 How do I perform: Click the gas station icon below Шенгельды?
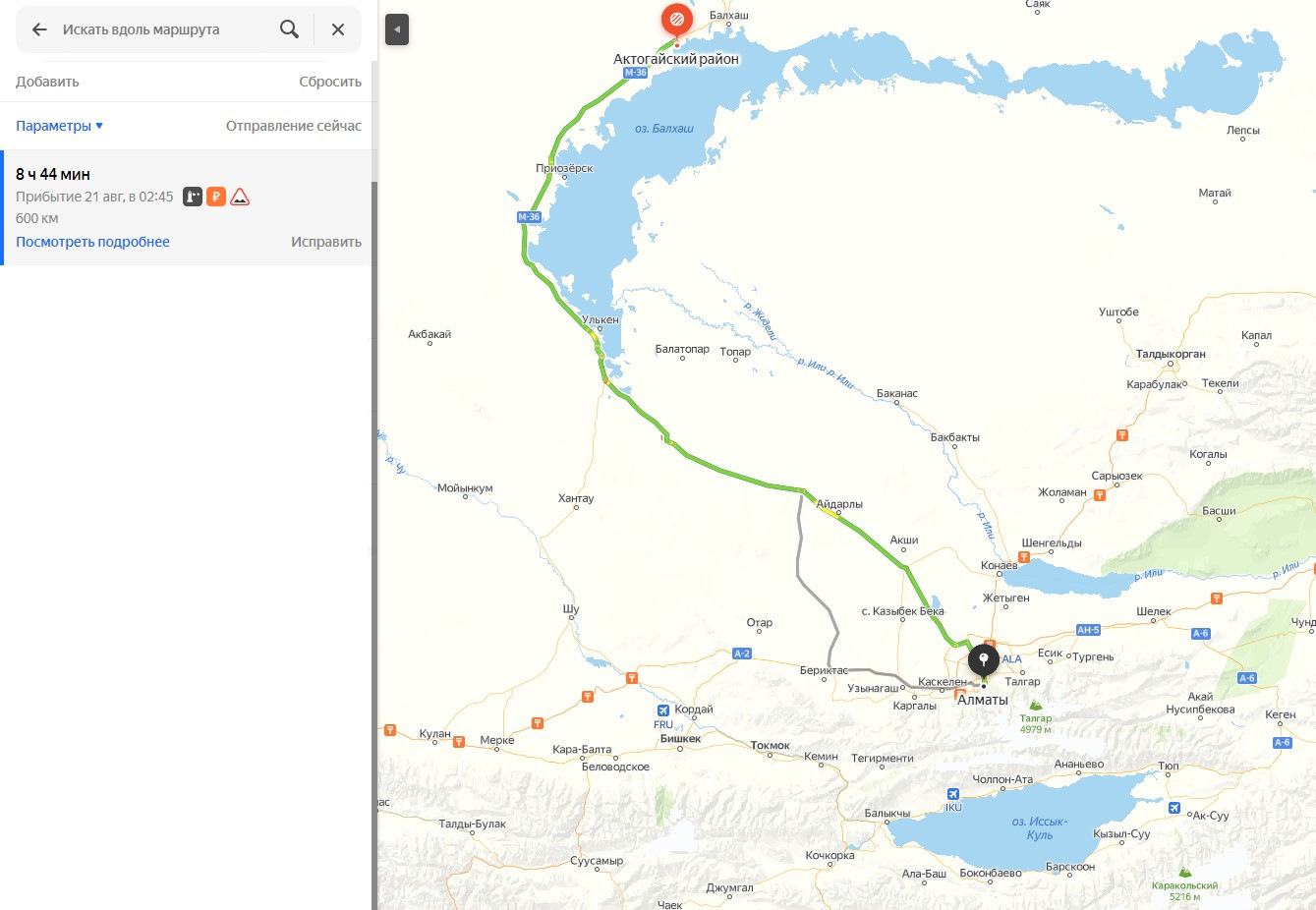(x=1023, y=557)
